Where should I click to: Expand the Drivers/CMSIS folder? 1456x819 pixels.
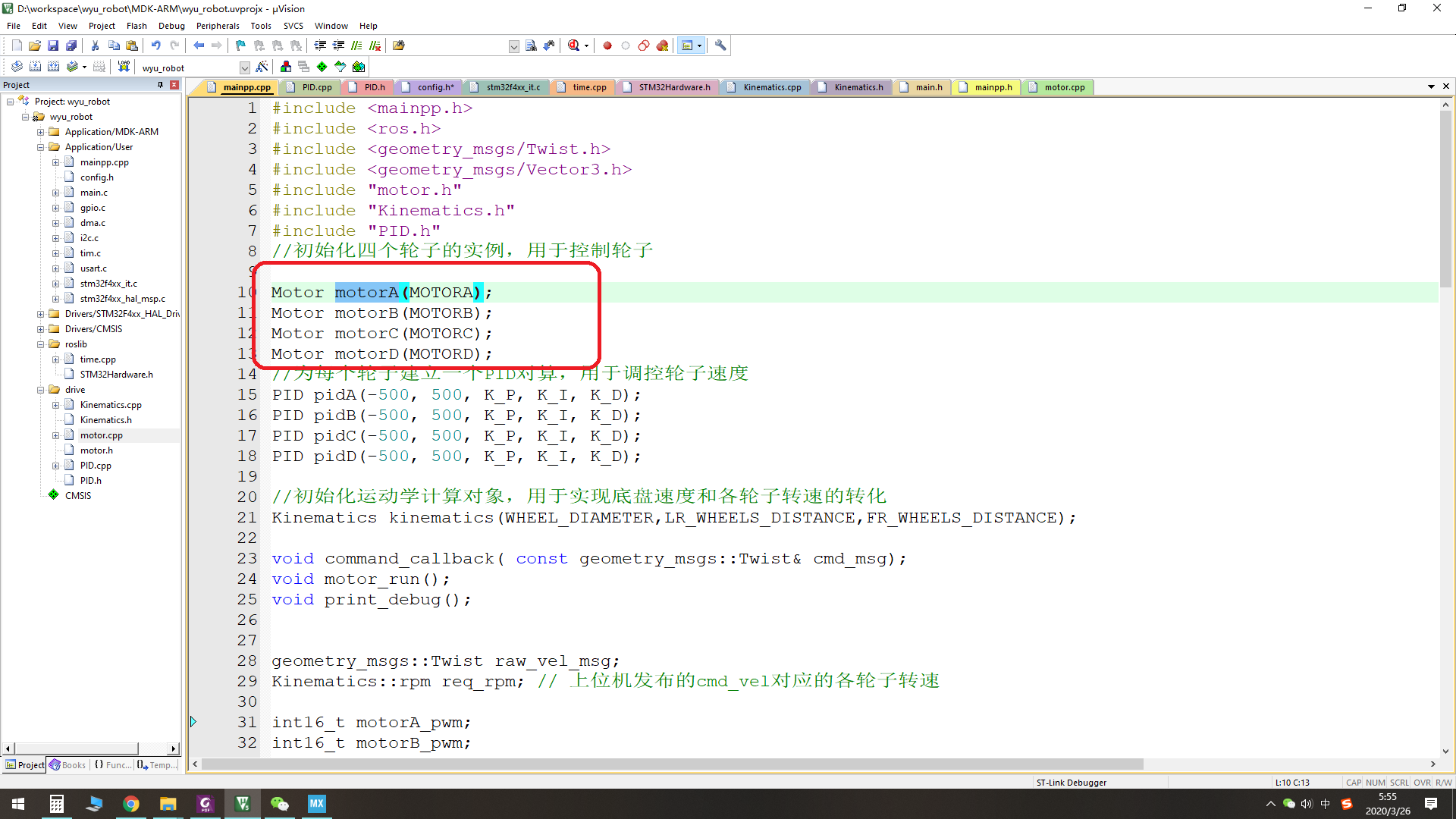[40, 329]
